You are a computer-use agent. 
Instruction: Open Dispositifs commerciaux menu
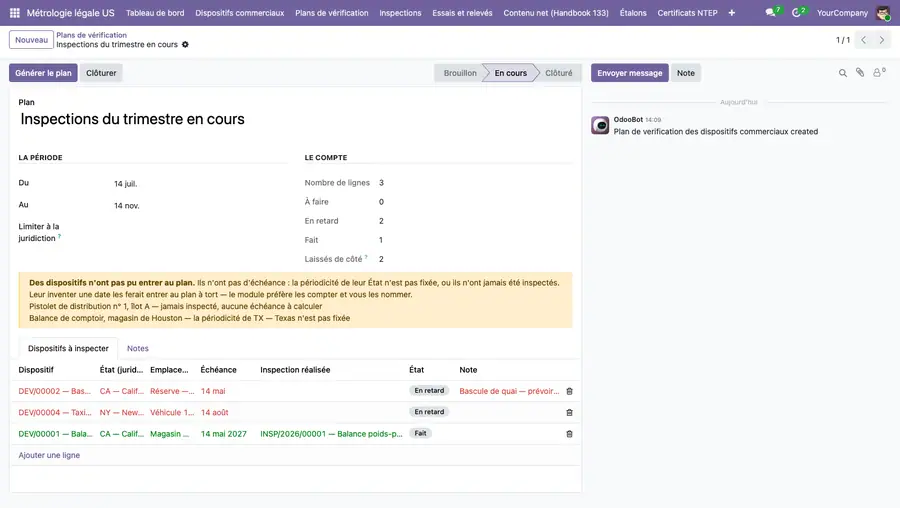tap(239, 13)
